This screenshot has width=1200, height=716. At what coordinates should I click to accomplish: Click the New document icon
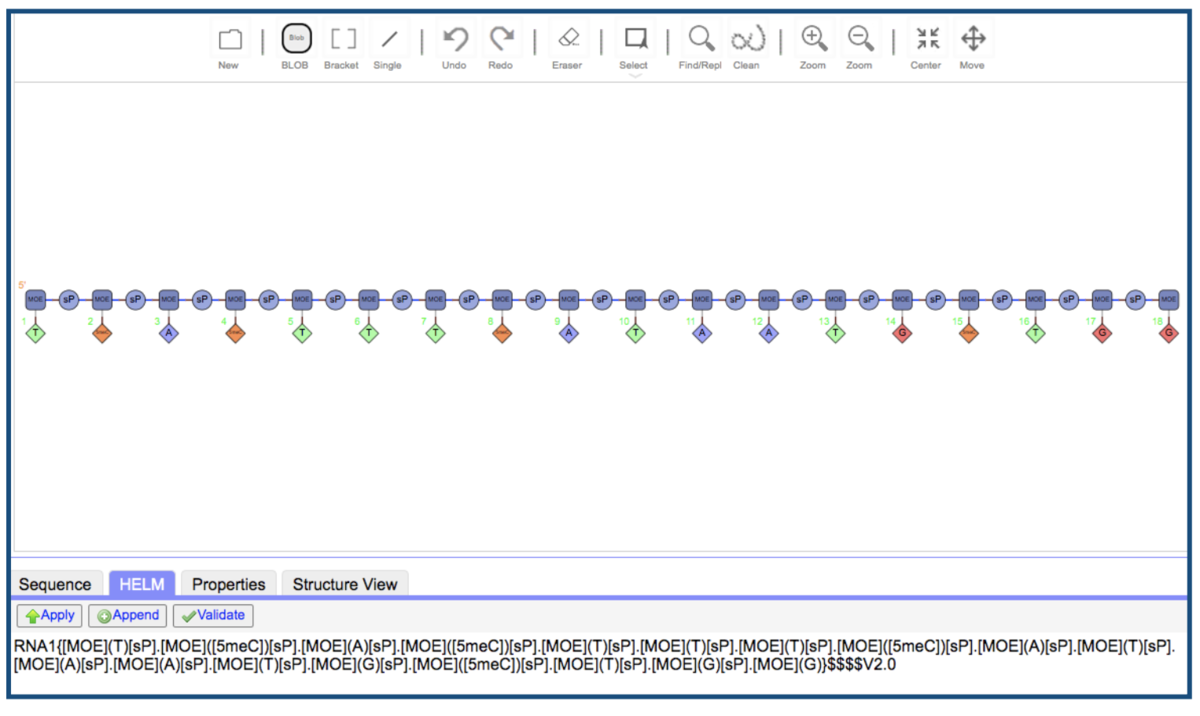pyautogui.click(x=229, y=40)
